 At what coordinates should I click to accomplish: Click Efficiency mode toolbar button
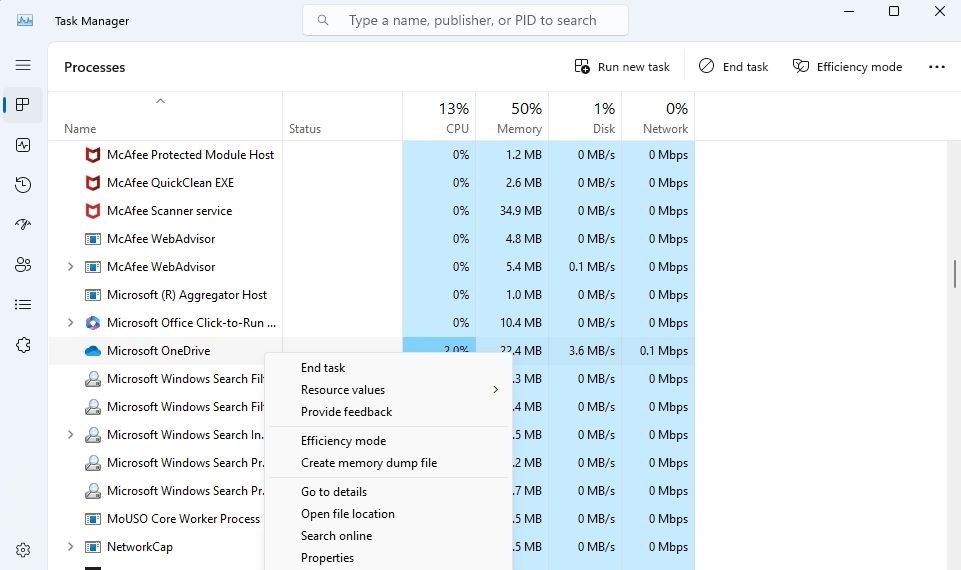click(x=847, y=66)
